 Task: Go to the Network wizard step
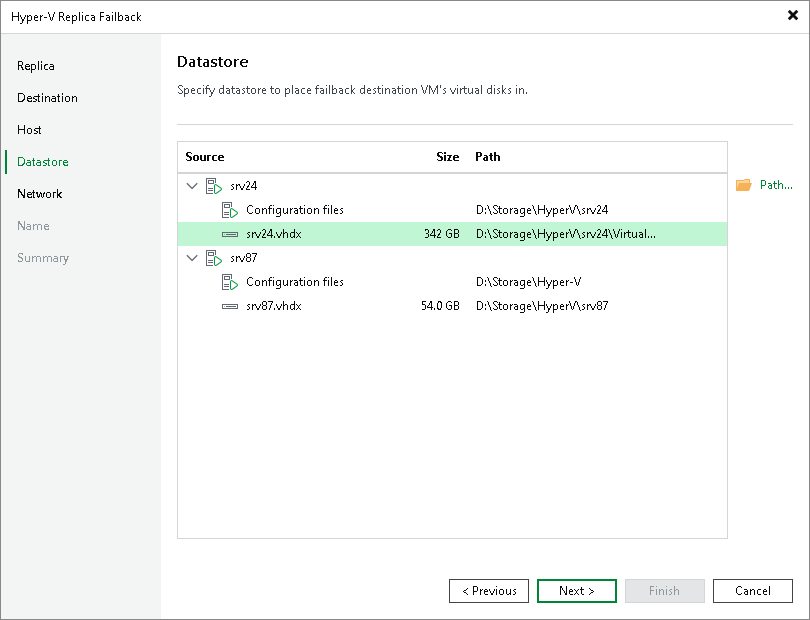(x=39, y=194)
